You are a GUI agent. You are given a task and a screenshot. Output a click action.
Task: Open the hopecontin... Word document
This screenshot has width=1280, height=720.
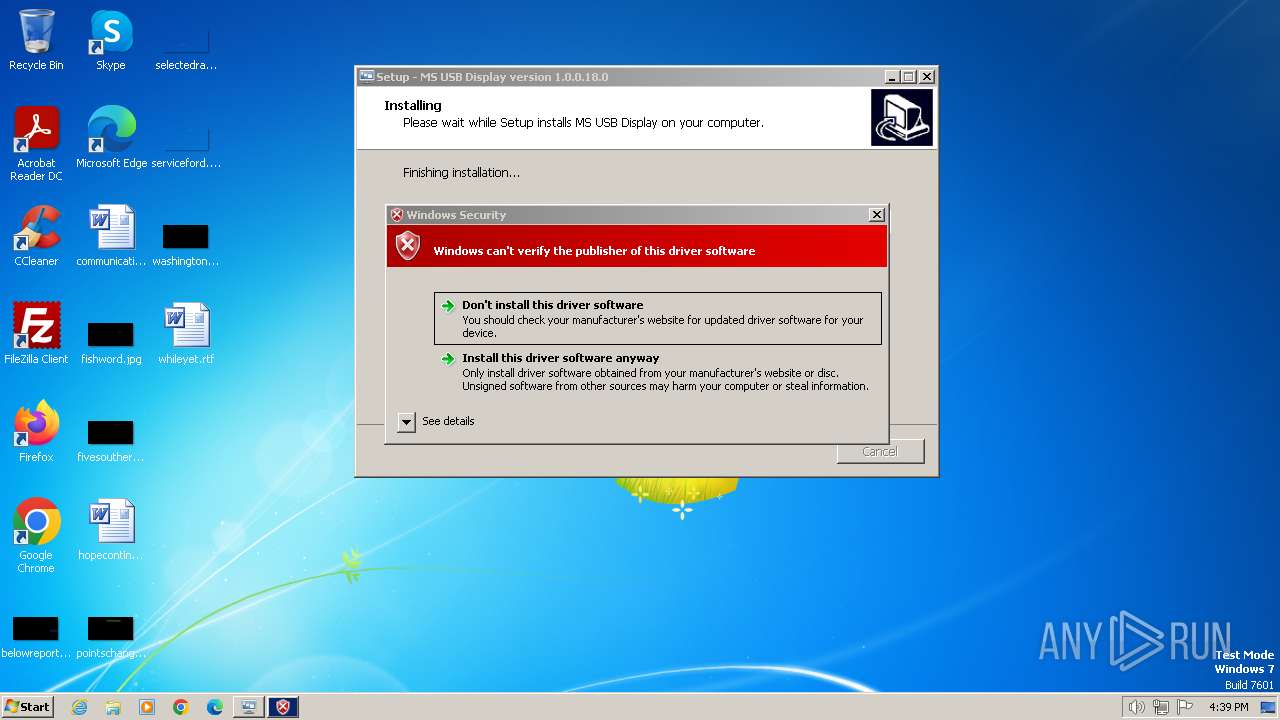pos(111,530)
